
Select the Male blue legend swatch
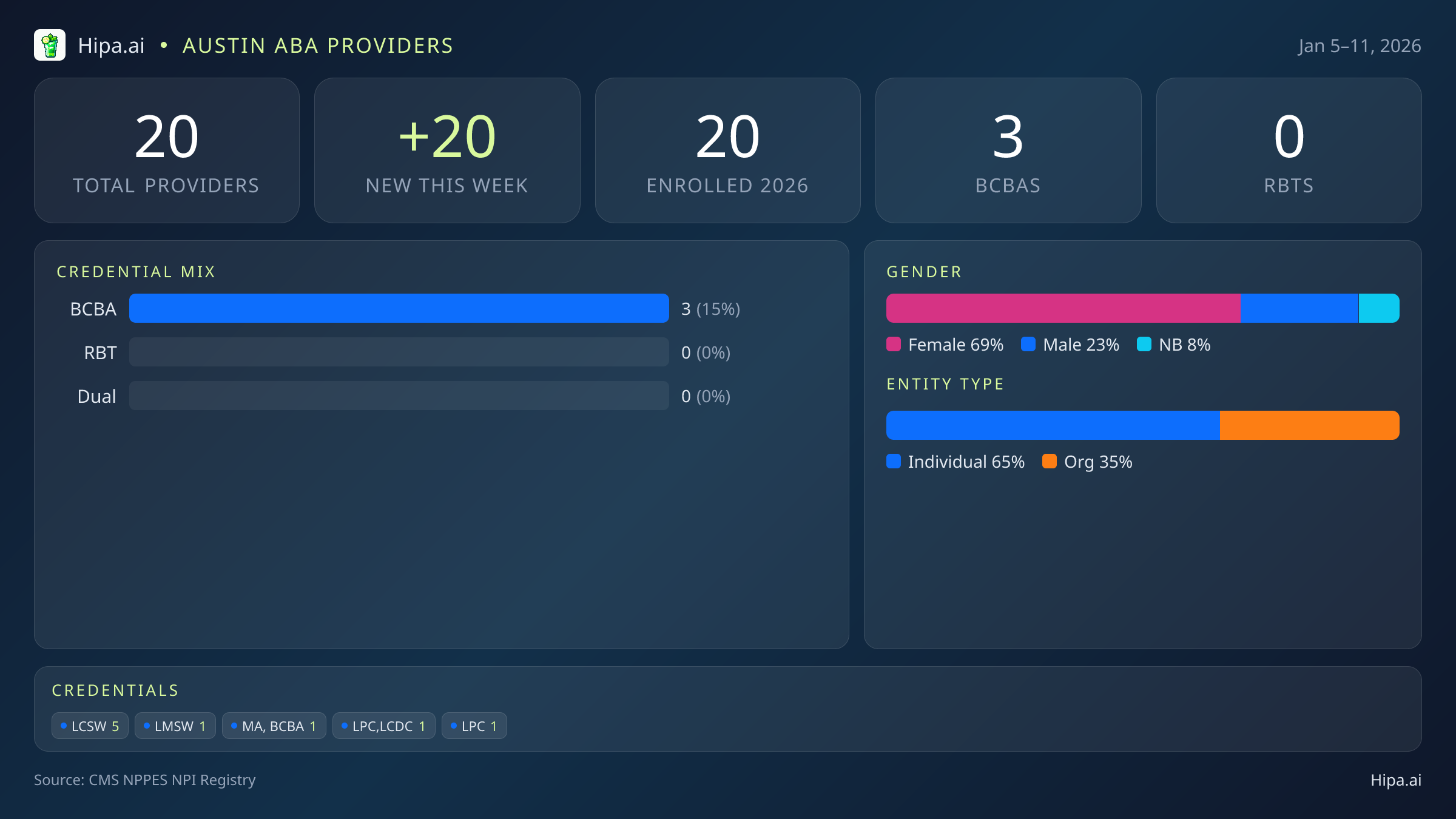(x=1028, y=344)
